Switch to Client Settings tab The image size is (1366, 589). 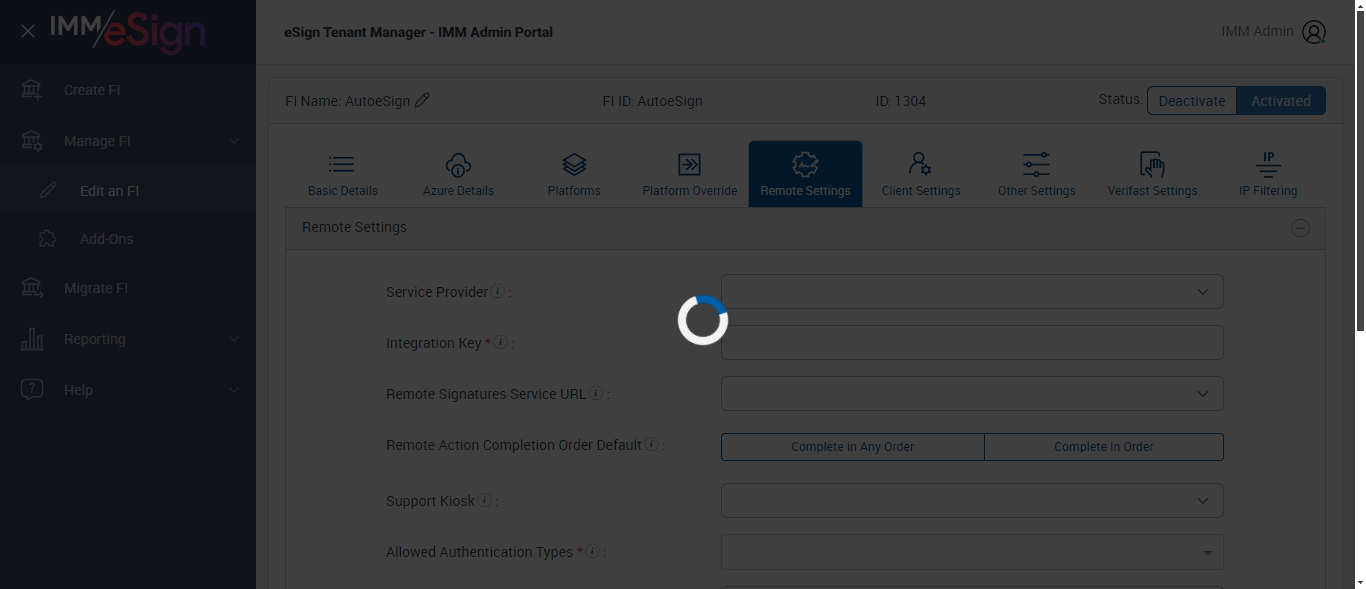click(921, 174)
